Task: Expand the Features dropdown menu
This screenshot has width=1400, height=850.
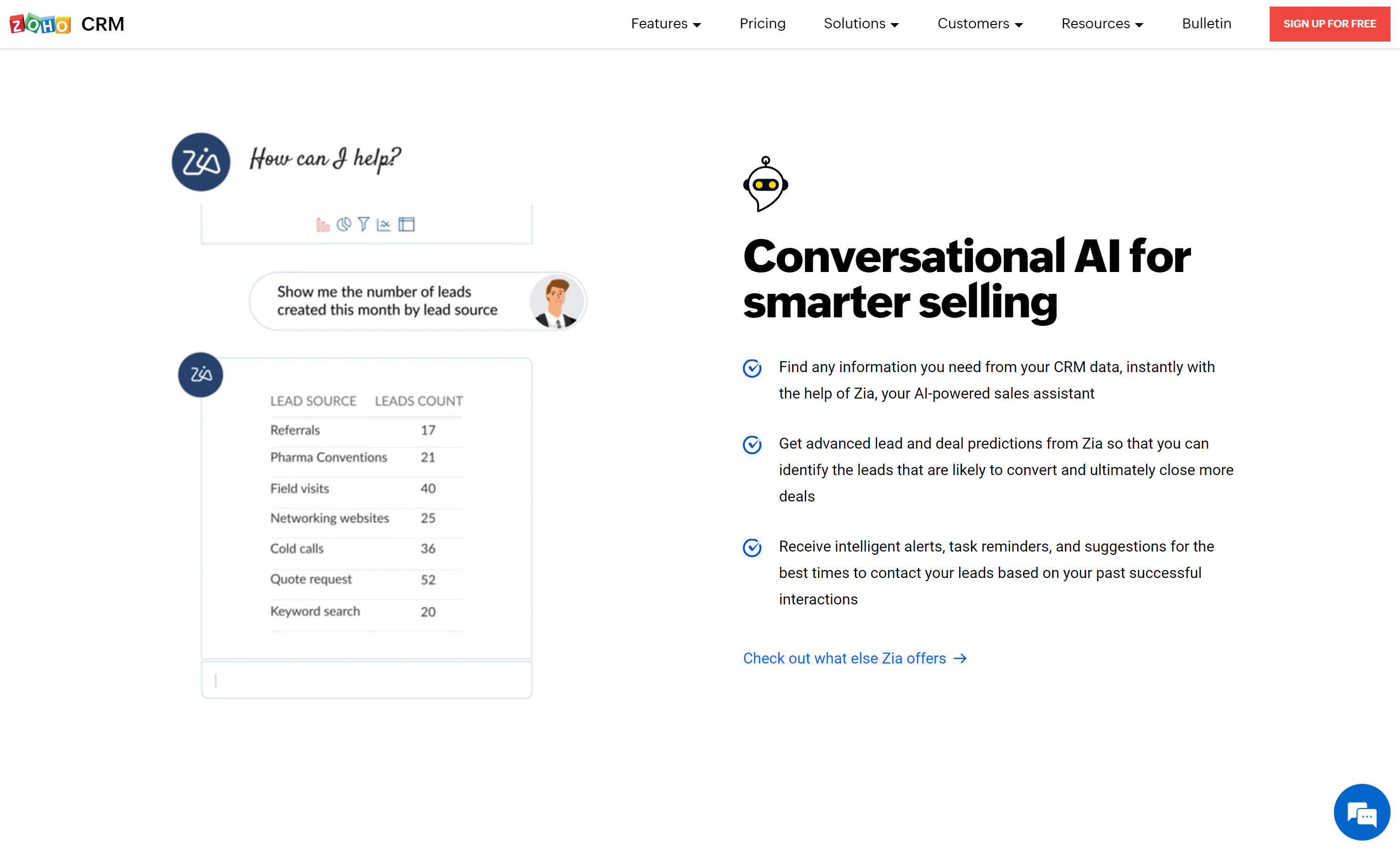Action: tap(666, 24)
